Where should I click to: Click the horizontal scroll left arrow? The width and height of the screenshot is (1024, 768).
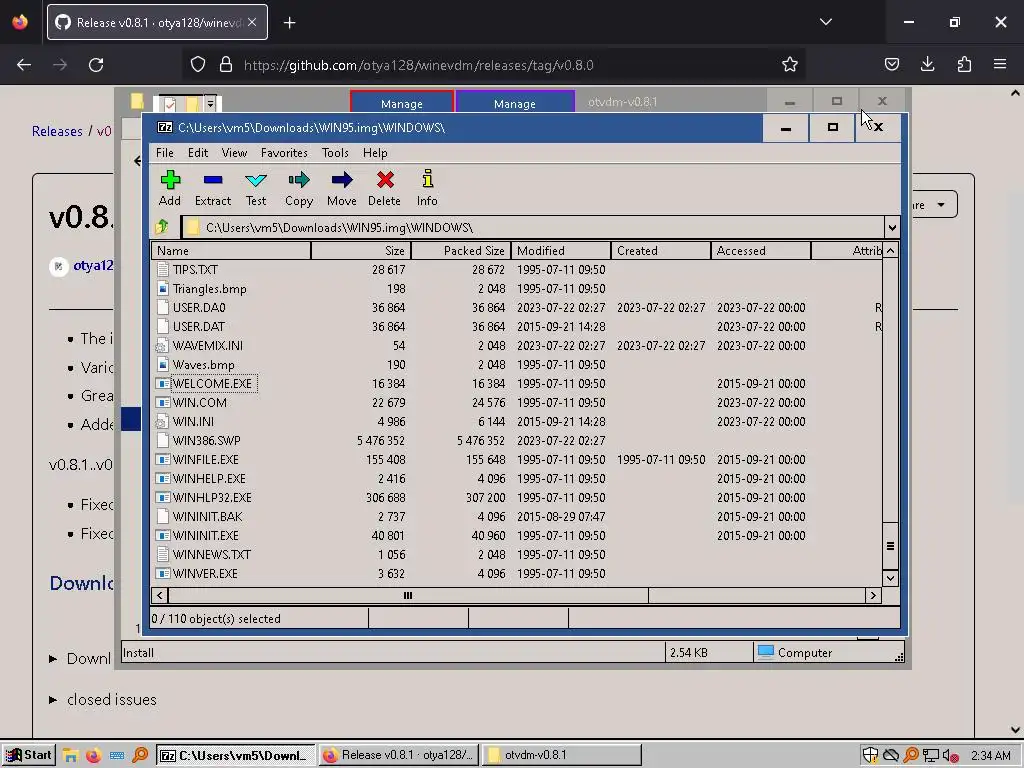coord(159,595)
